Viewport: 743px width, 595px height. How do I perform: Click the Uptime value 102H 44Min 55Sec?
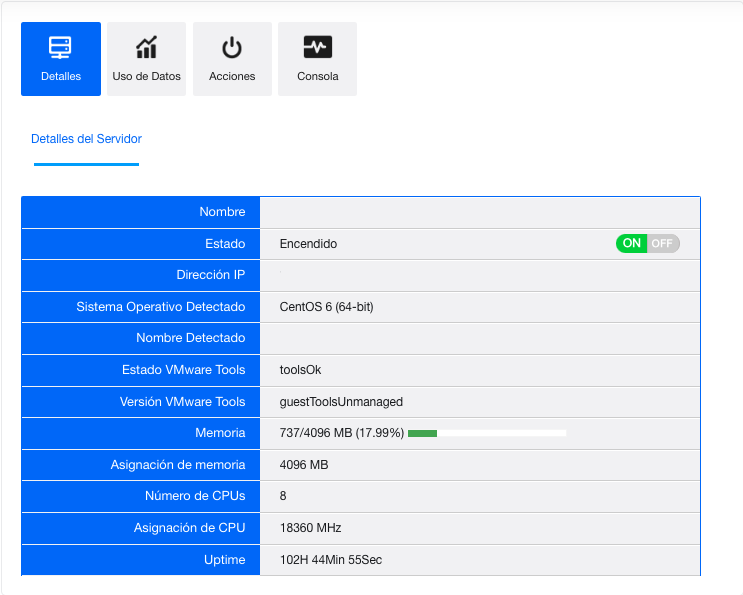(x=330, y=560)
